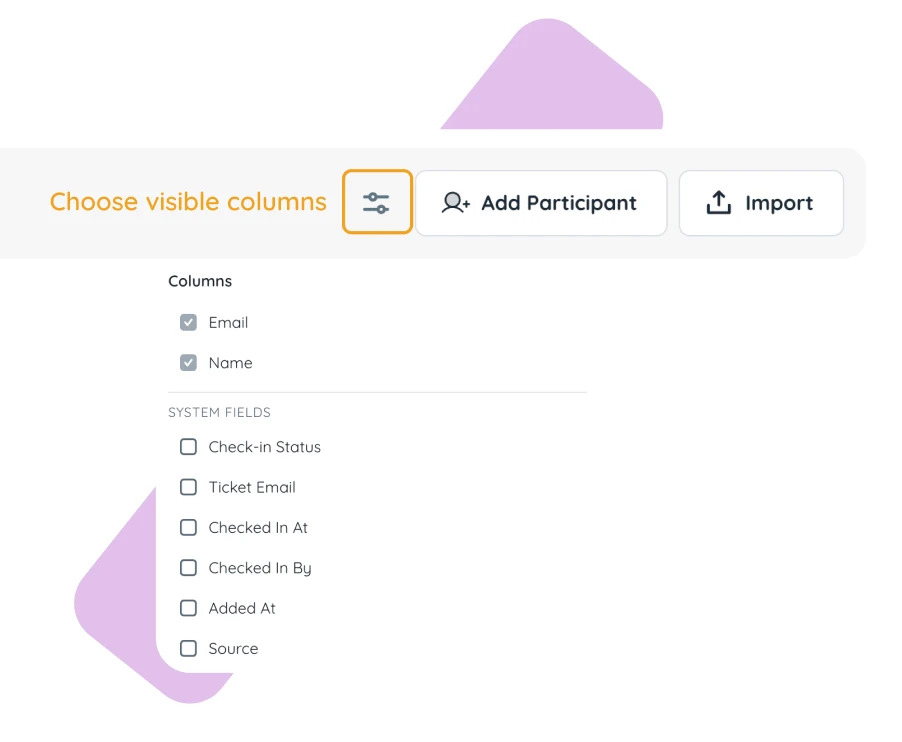The height and width of the screenshot is (742, 902).
Task: Click the Add Participant button text
Action: [559, 203]
